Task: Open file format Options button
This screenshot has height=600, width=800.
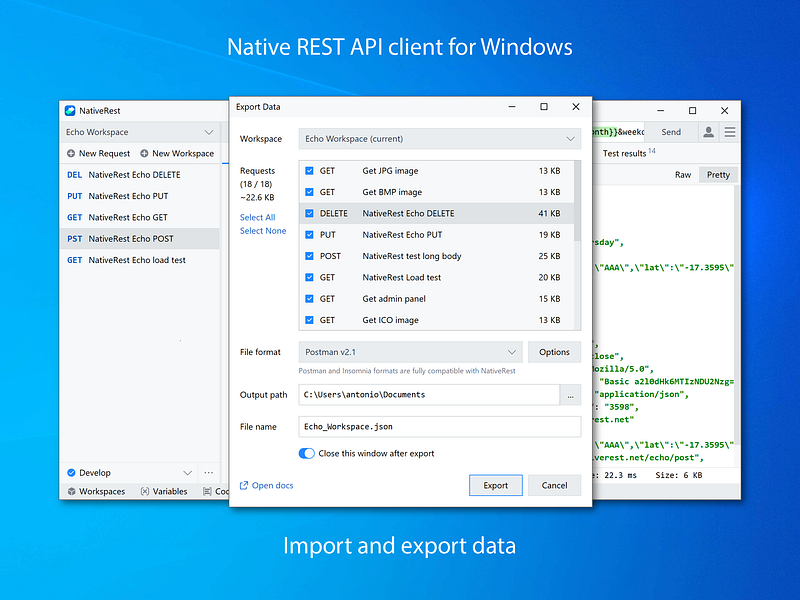Action: click(x=554, y=352)
